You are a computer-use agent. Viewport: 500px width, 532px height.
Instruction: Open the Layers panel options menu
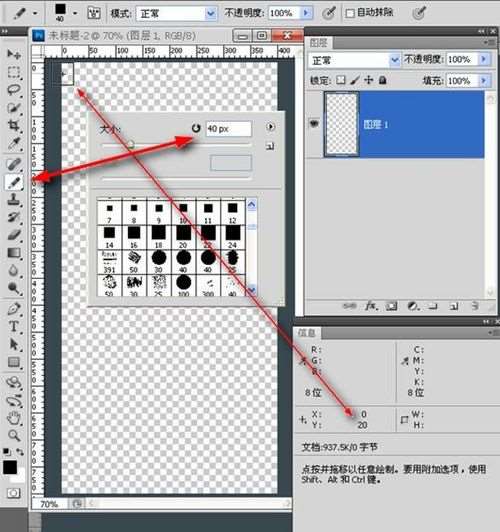tap(490, 42)
